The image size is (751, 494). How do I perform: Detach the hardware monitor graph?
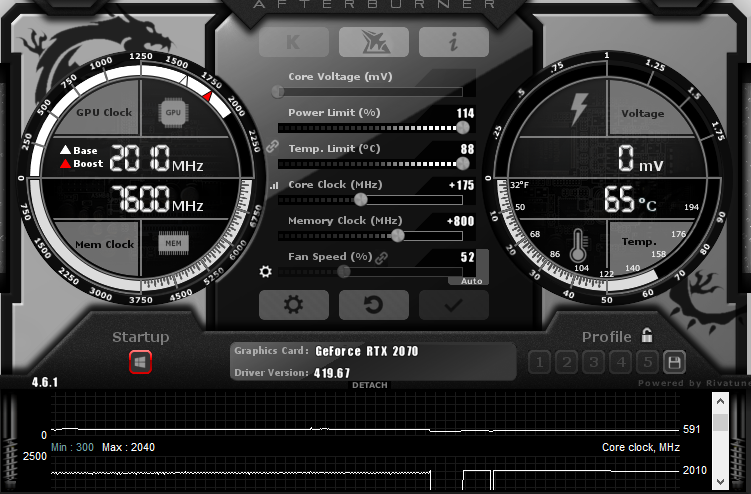click(x=370, y=385)
